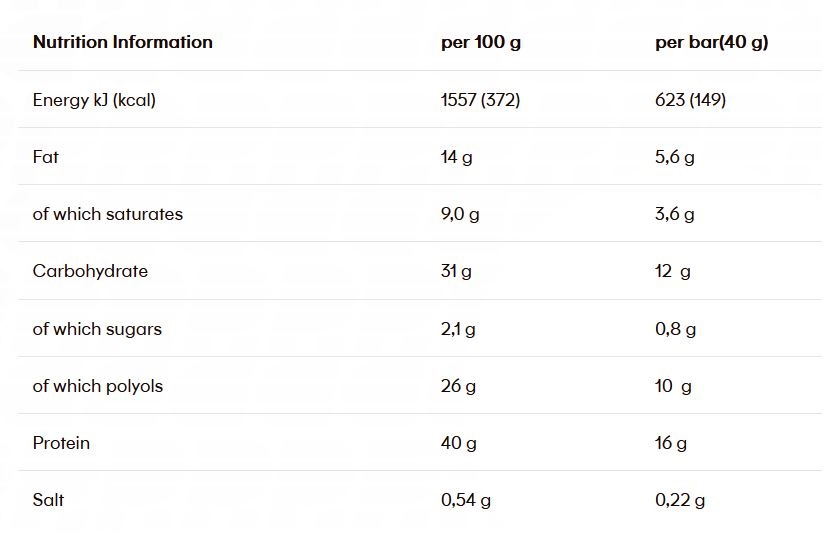Click the 'Carbohydrate' row label
This screenshot has height=534, width=836.
click(x=90, y=271)
